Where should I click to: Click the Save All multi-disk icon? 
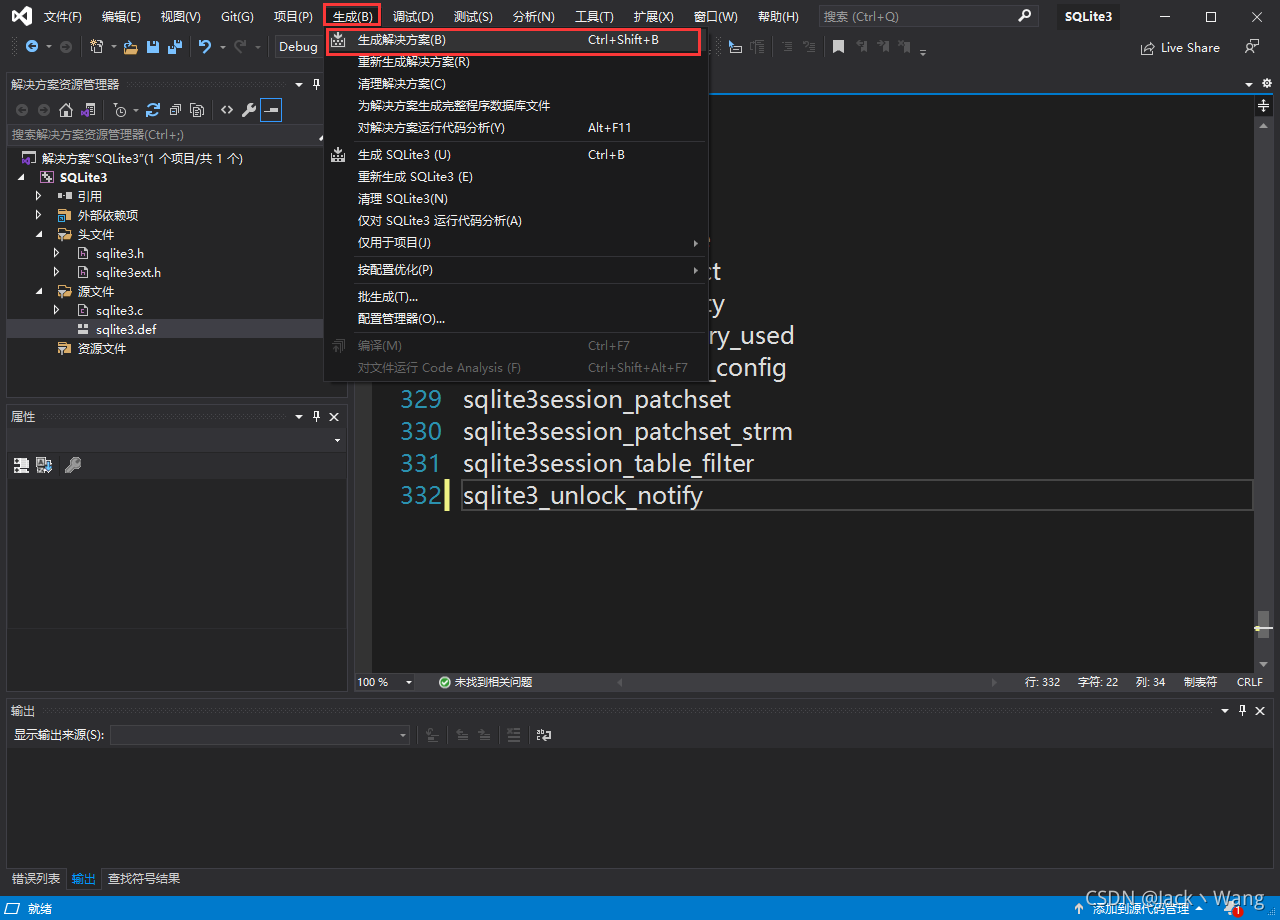click(x=175, y=47)
